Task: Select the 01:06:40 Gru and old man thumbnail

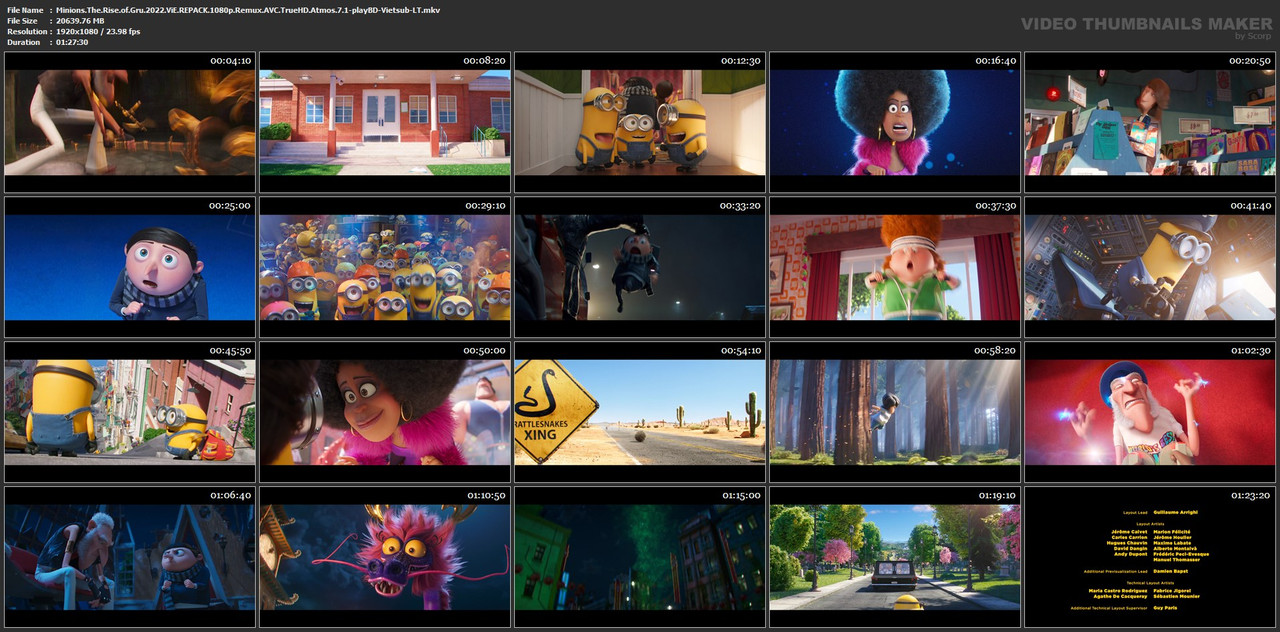Action: pyautogui.click(x=130, y=557)
